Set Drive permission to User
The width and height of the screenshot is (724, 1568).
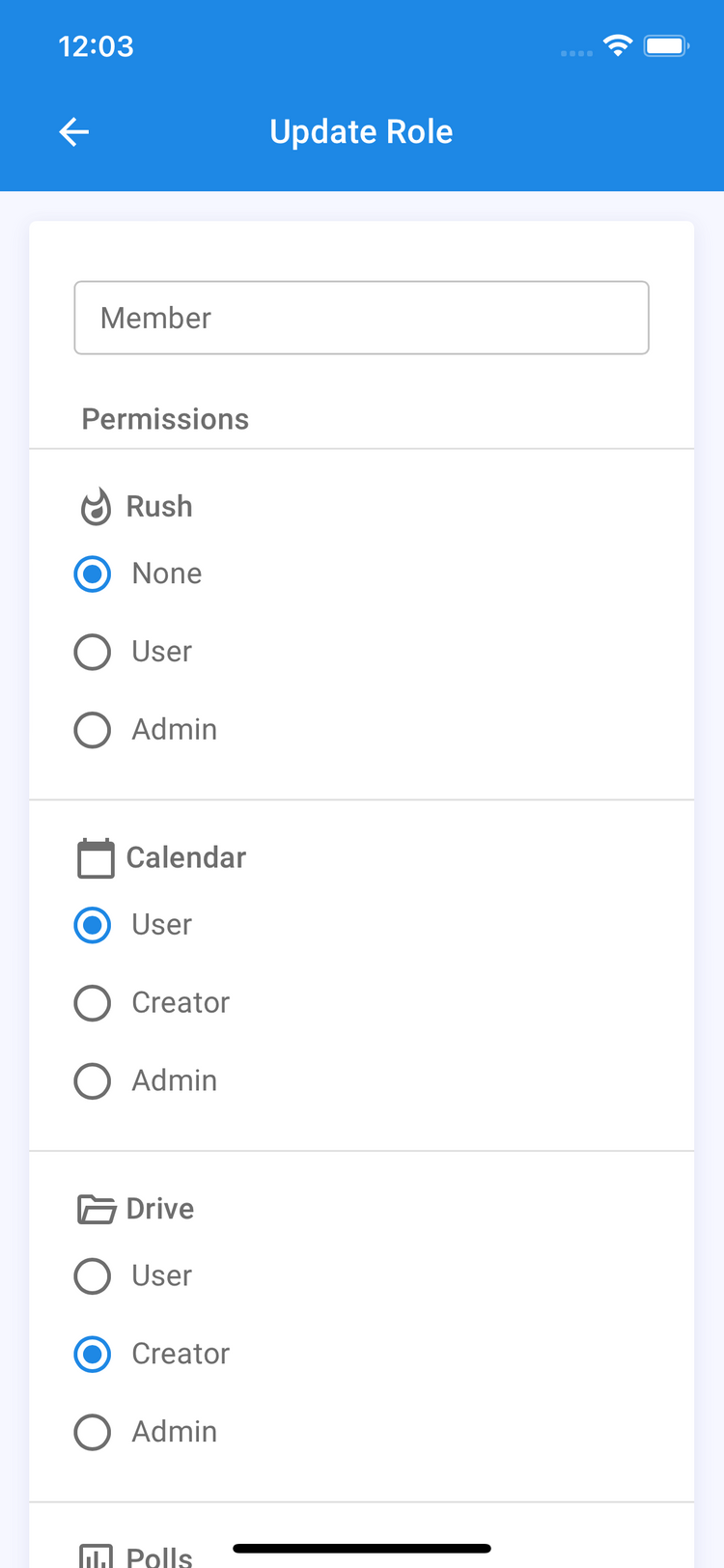(x=93, y=1276)
